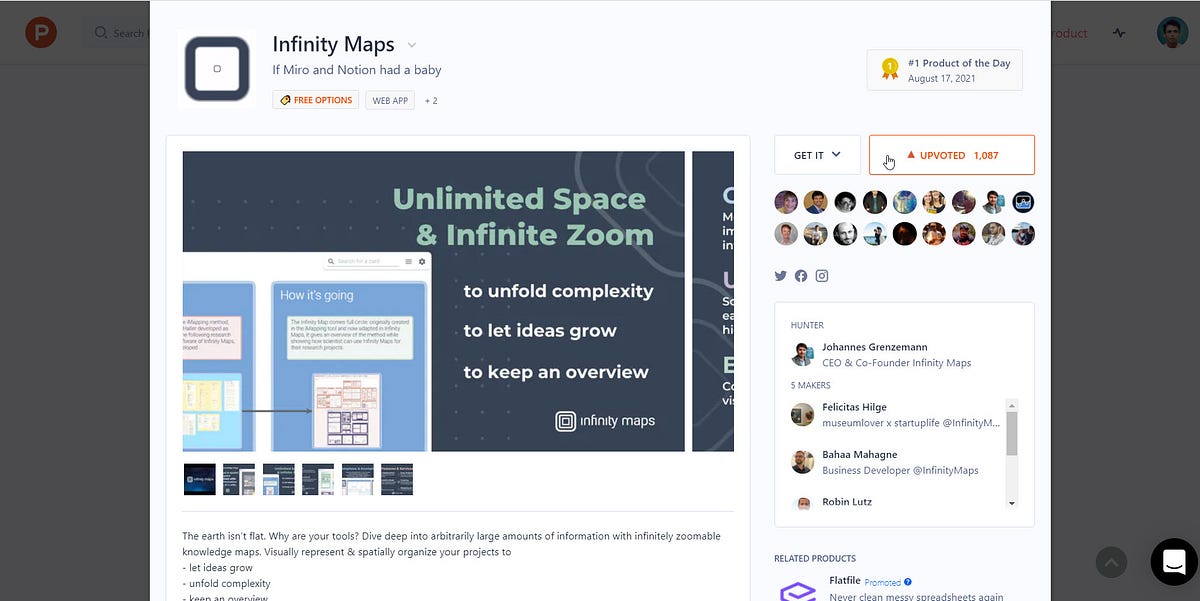Open the upvoter avatar with dark blue logo
Viewport: 1200px width, 601px height.
coord(1023,202)
